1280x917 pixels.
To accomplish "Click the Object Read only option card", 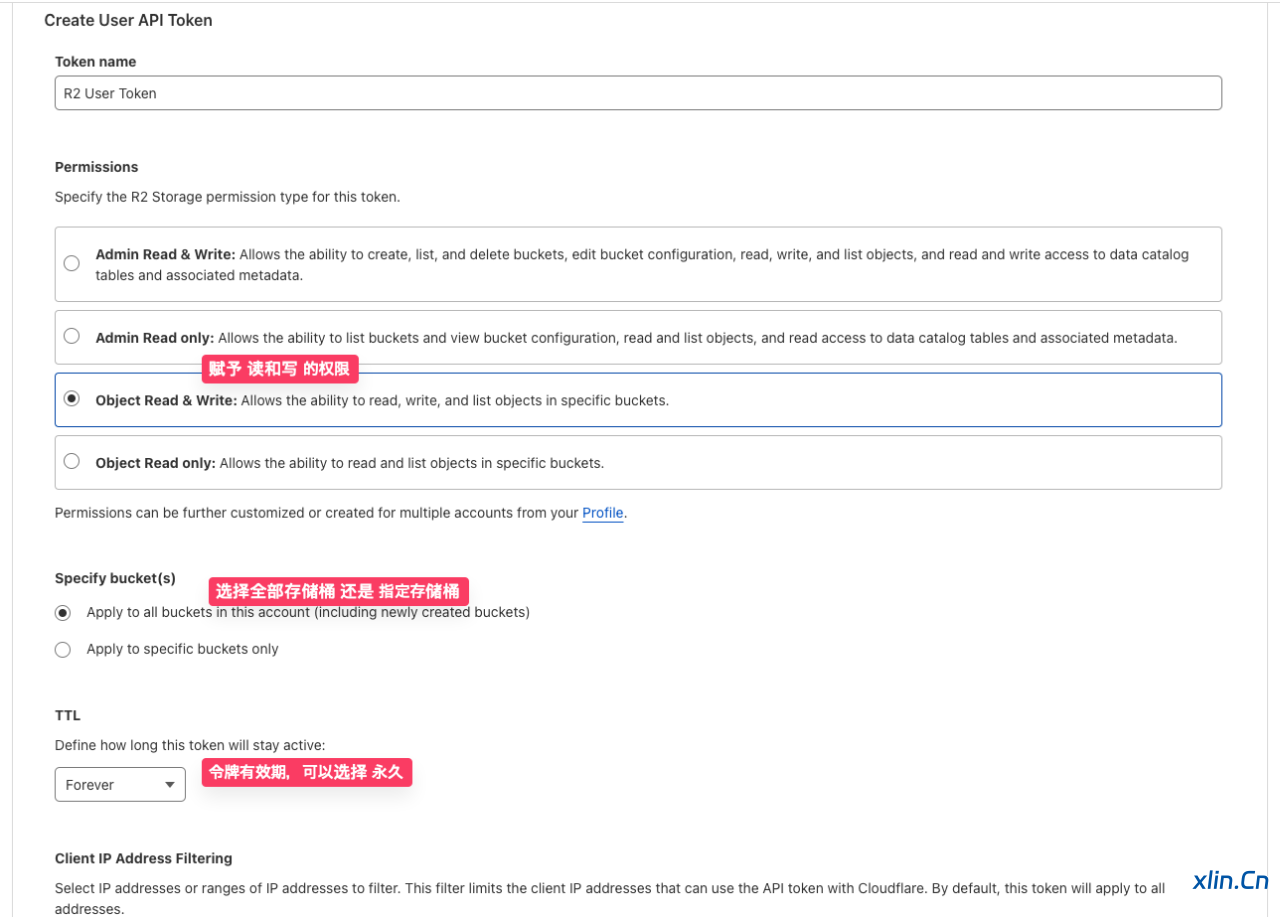I will (638, 461).
